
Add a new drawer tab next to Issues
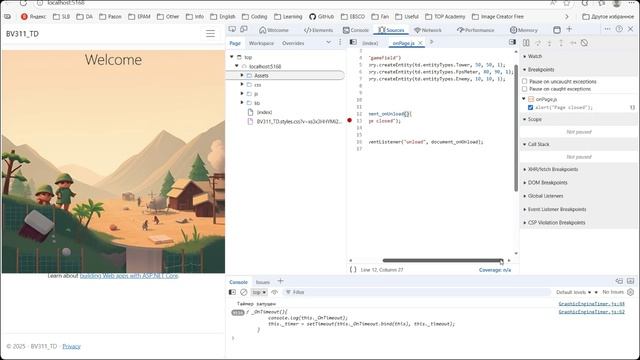point(280,281)
